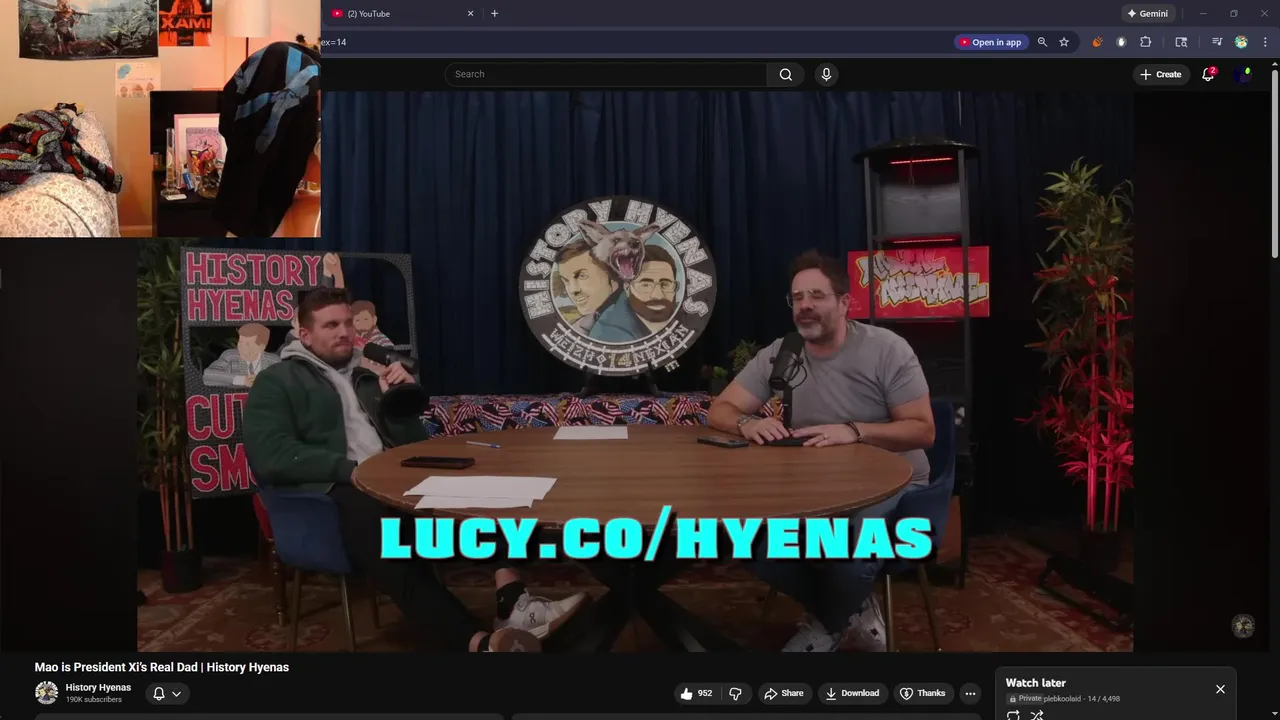Click Open in app in address bar
Viewport: 1280px width, 720px height.
click(x=990, y=42)
